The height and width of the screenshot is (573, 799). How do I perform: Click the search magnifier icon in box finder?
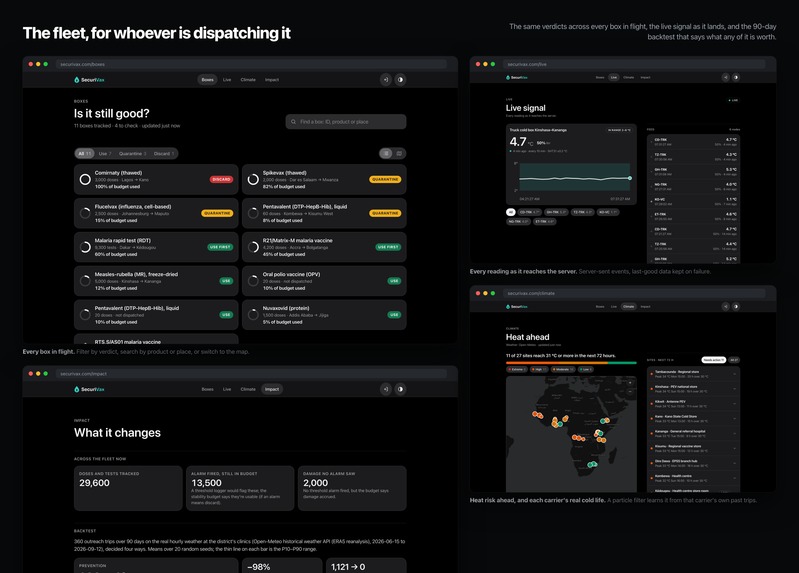click(x=294, y=122)
